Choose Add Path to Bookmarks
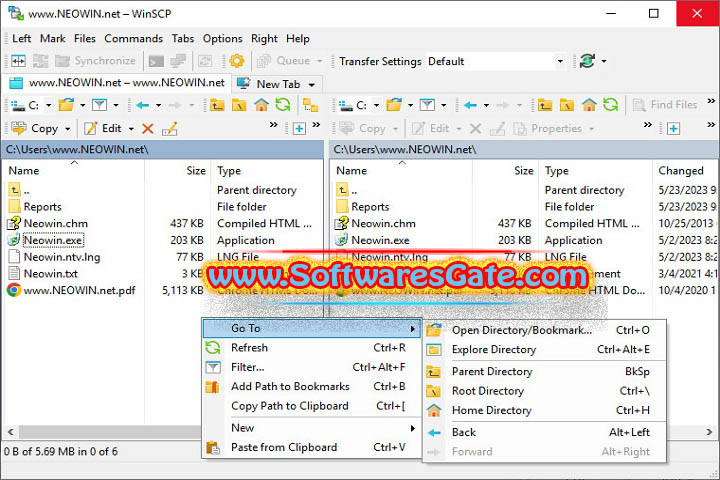Screen dimensions: 720x480 [311, 386]
